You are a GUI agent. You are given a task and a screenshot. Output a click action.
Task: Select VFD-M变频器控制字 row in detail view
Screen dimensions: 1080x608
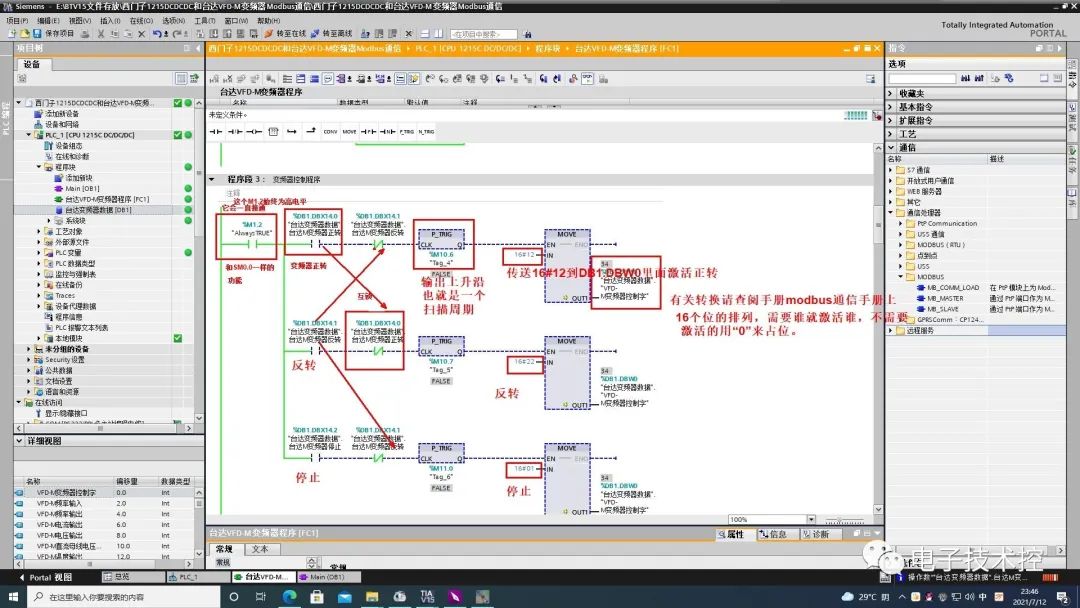(x=105, y=493)
